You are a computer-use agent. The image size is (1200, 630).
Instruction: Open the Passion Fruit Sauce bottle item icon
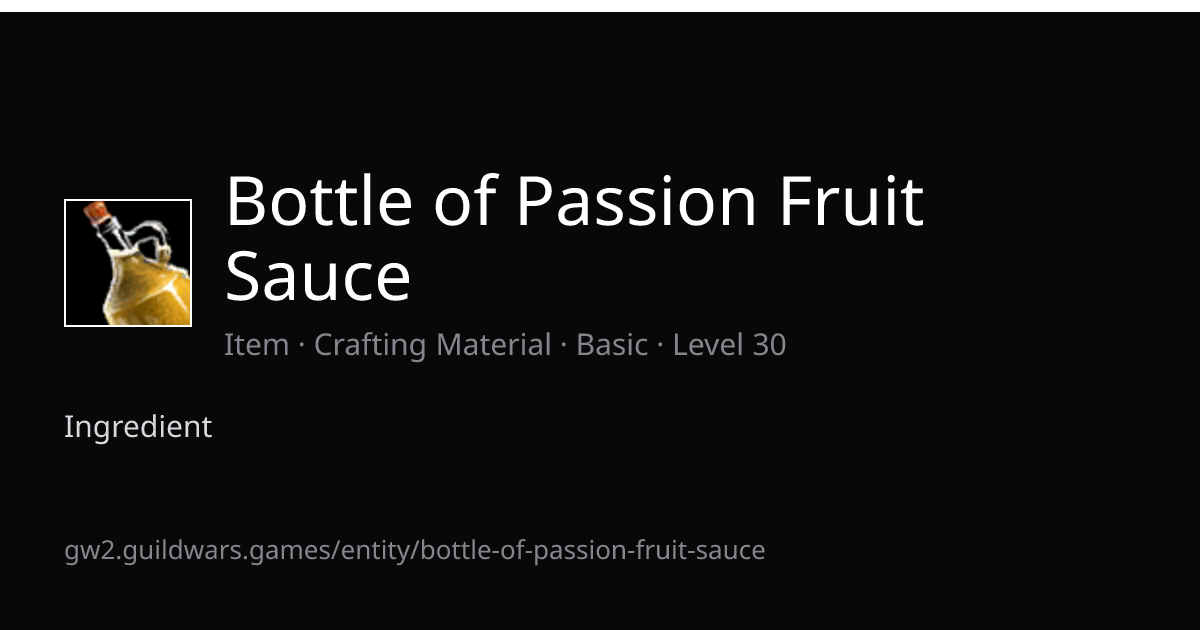click(128, 263)
